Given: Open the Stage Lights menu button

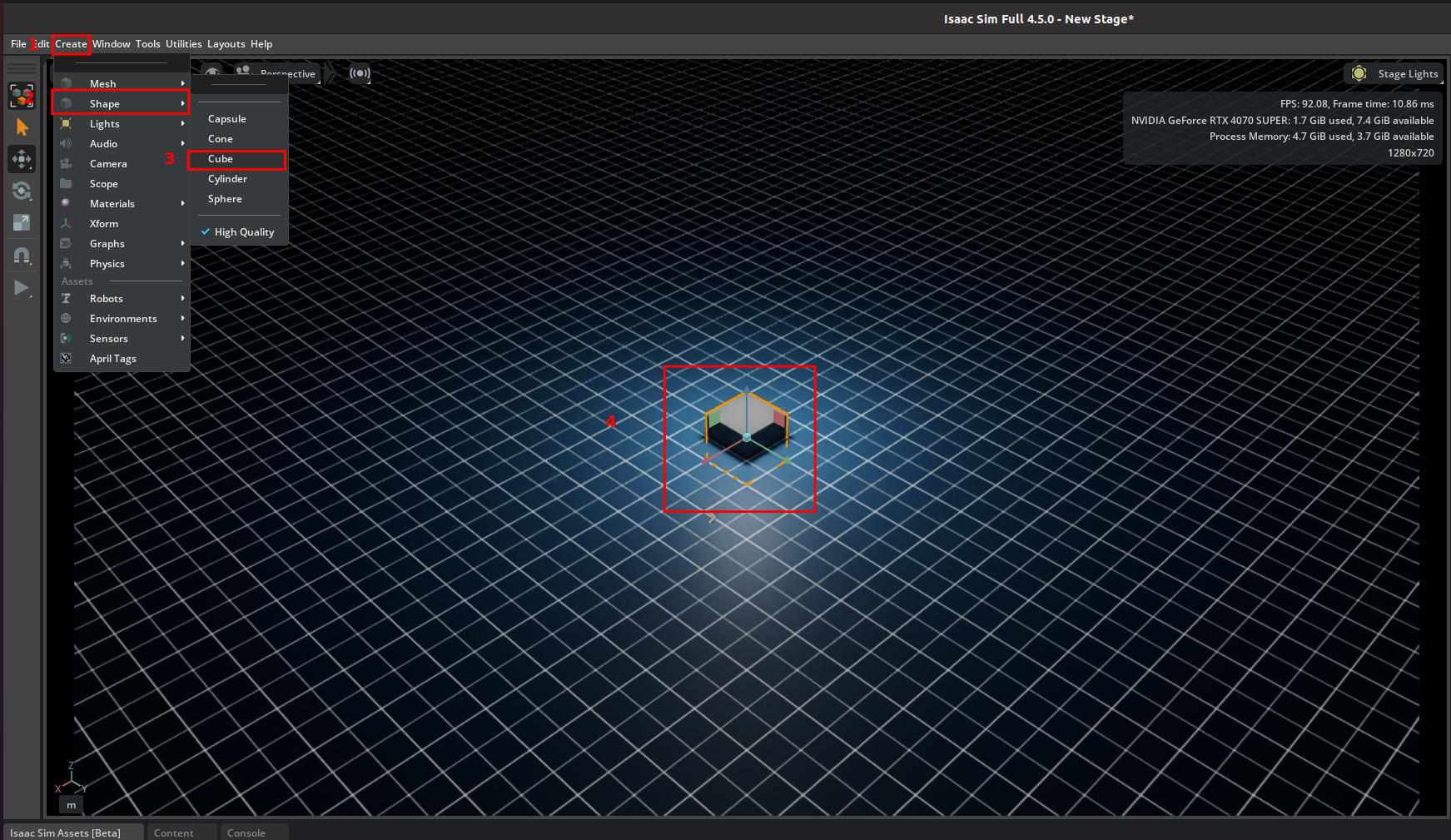Looking at the screenshot, I should pyautogui.click(x=1394, y=73).
